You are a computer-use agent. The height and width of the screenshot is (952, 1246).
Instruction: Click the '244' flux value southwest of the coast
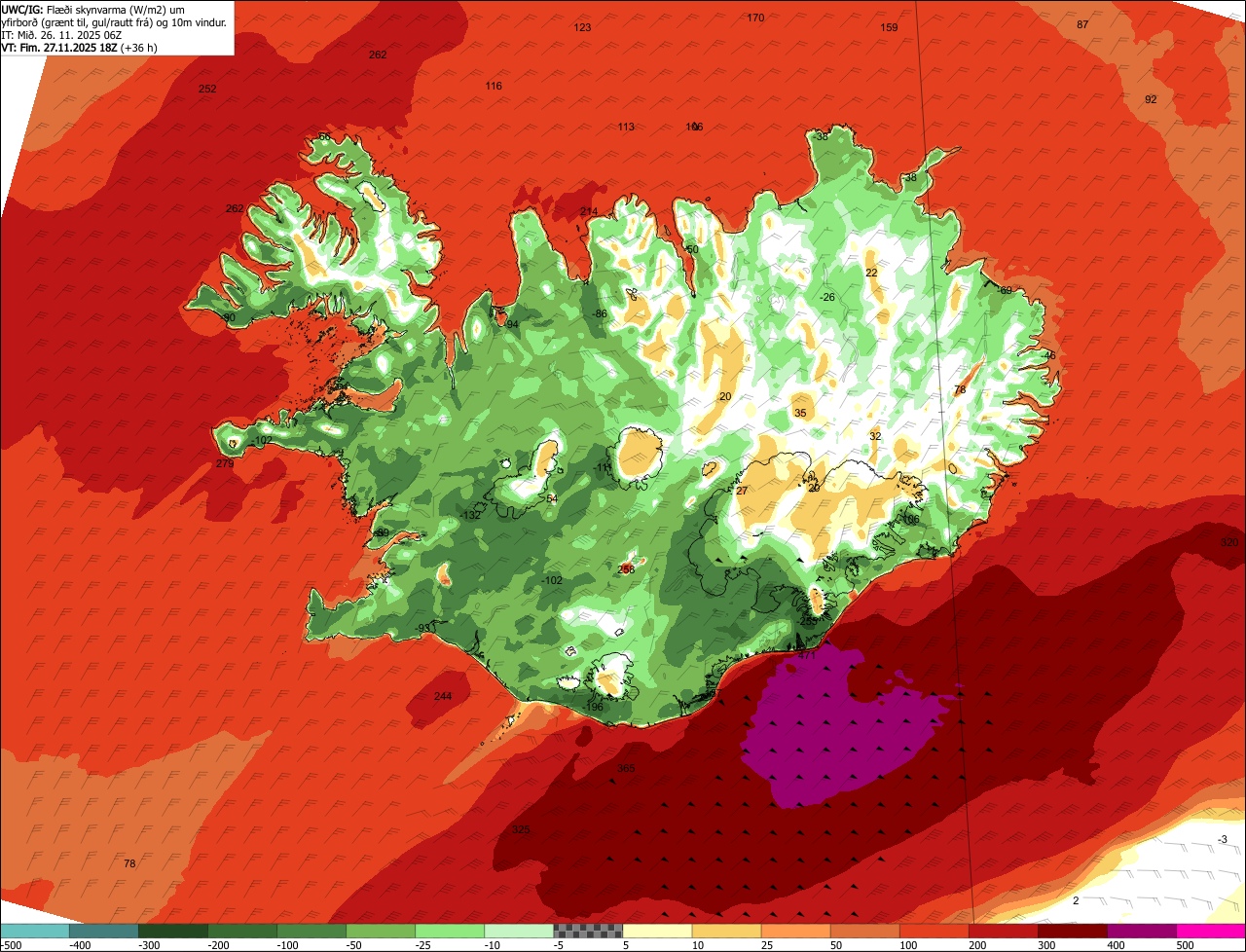[x=443, y=696]
